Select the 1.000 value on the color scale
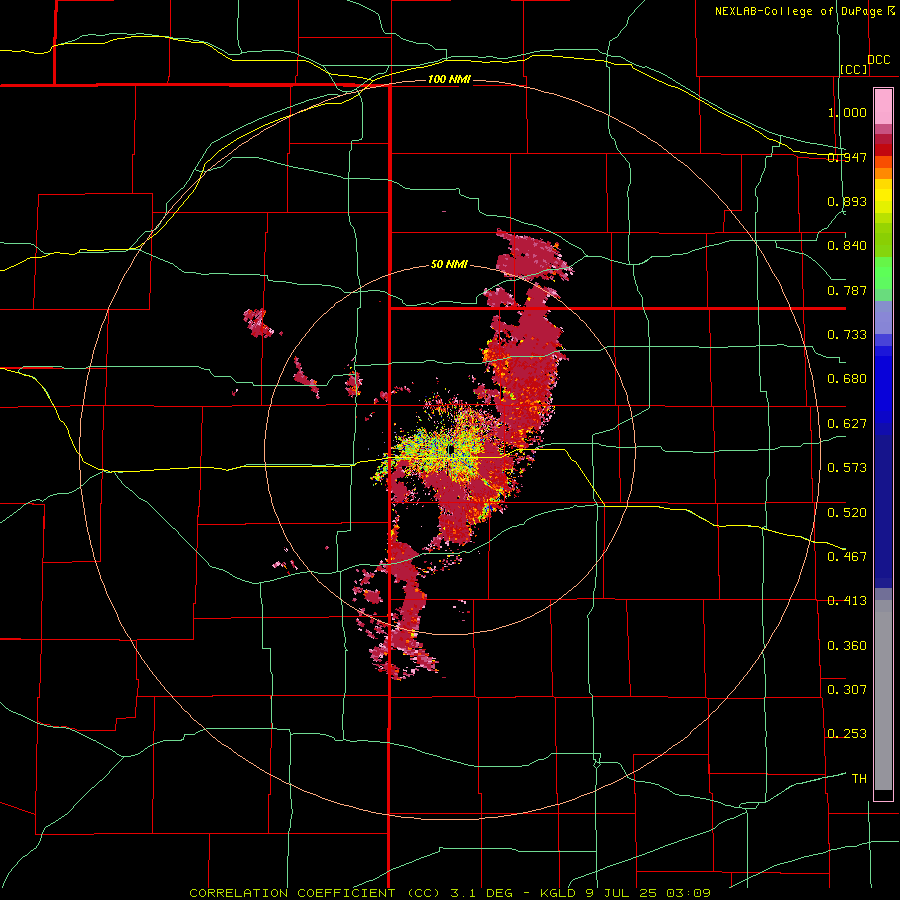This screenshot has height=900, width=900. click(847, 112)
